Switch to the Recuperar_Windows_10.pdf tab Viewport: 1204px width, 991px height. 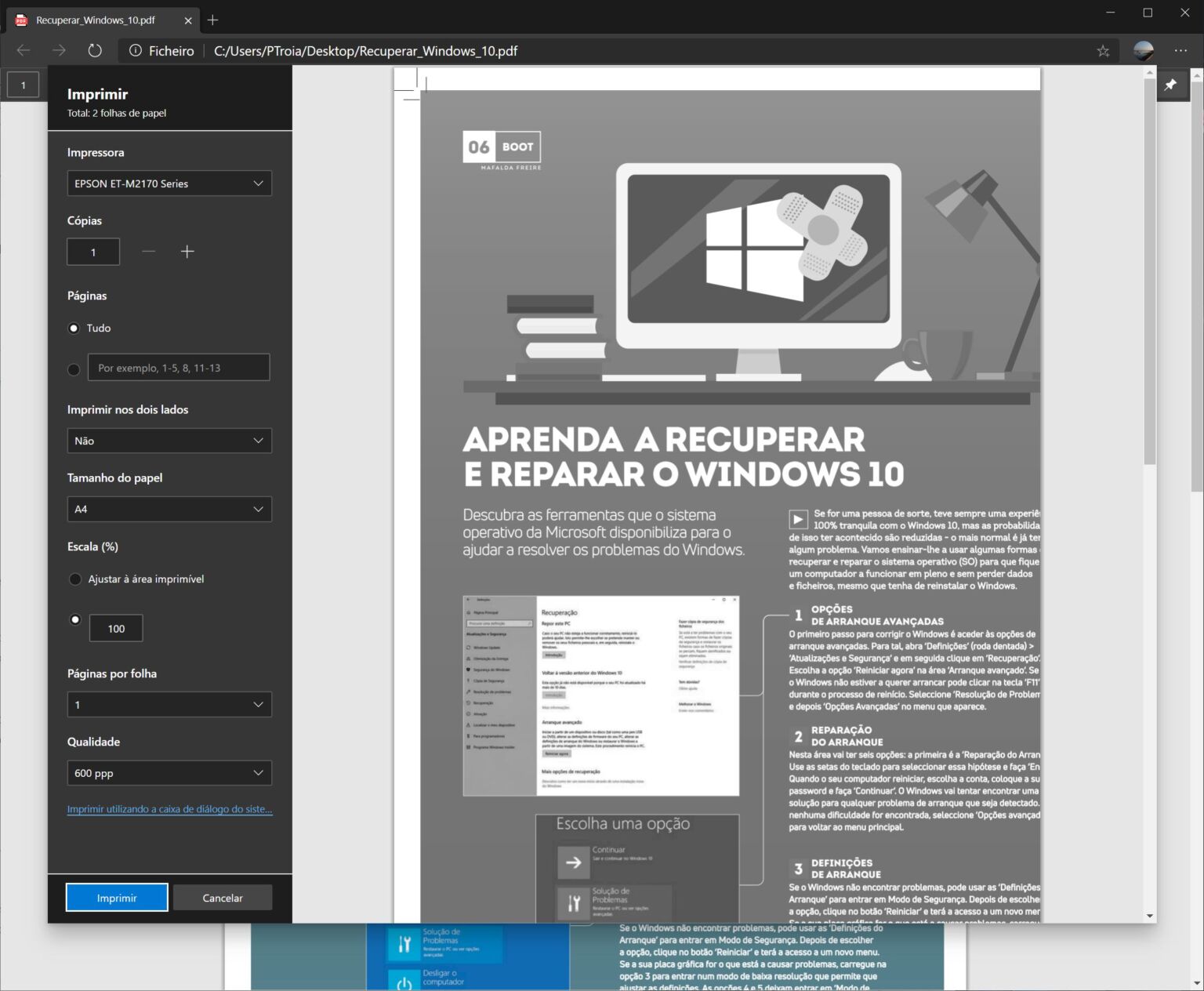click(x=102, y=21)
